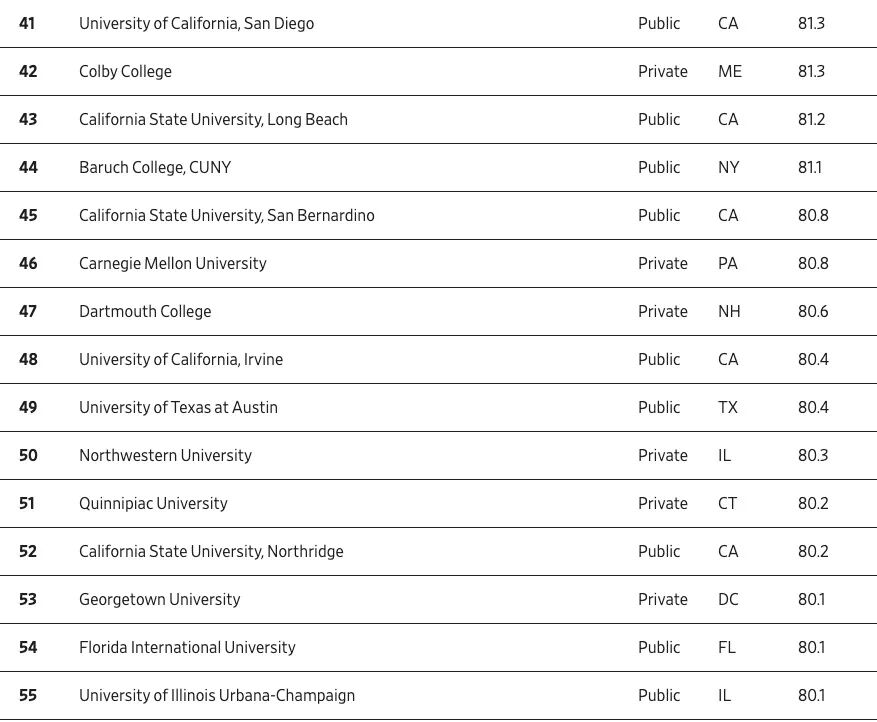Viewport: 877px width, 722px height.
Task: Select University of Texas at Austin
Action: (x=178, y=407)
